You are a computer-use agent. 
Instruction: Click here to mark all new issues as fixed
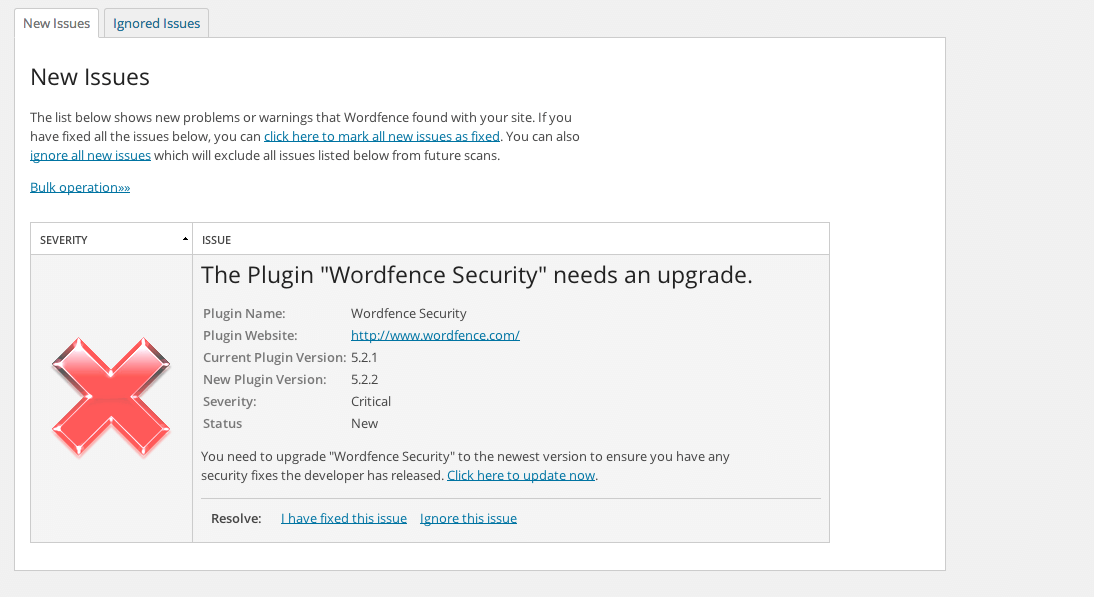[x=382, y=137]
